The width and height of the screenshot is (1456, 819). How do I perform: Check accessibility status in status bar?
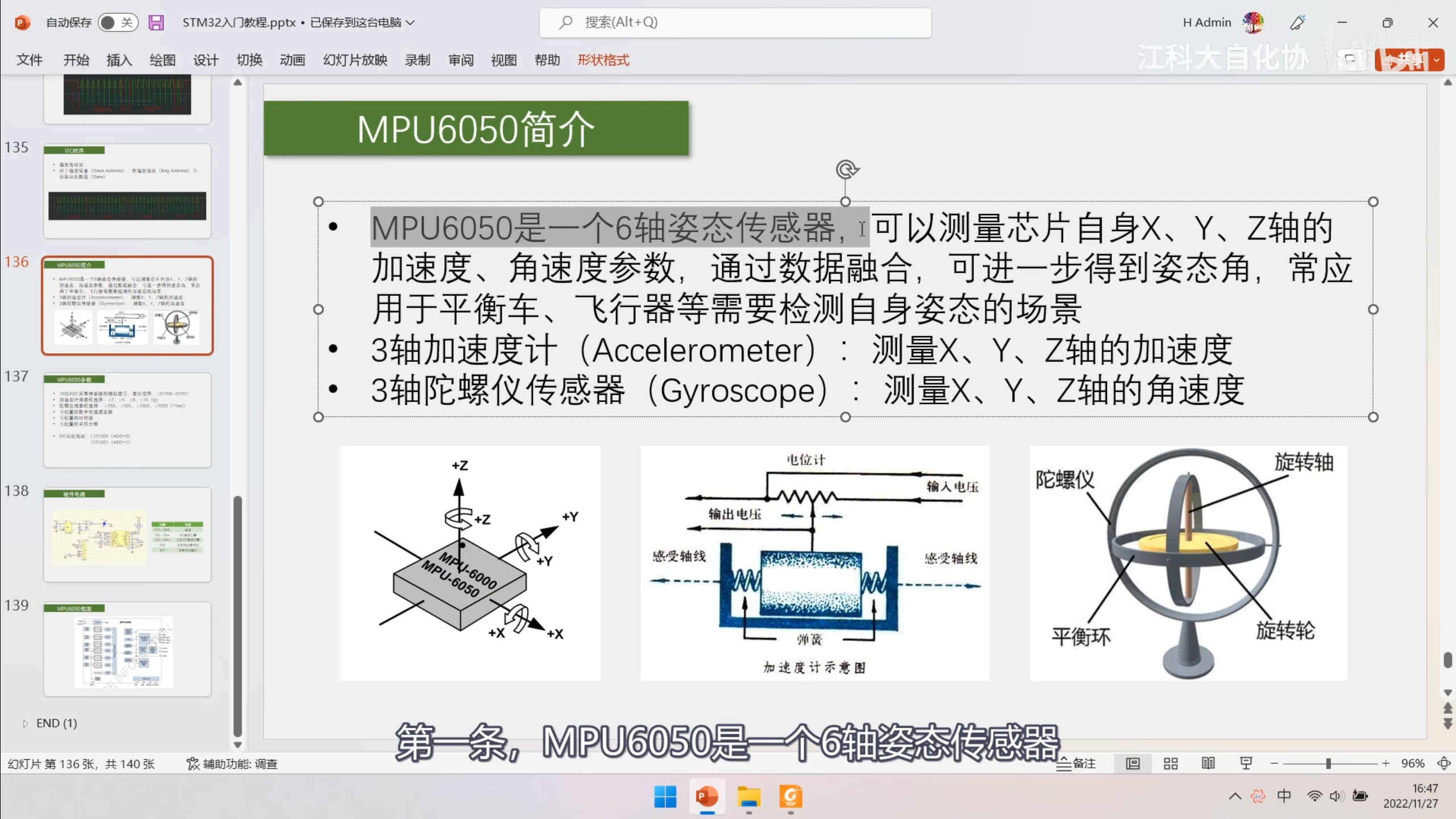click(232, 764)
